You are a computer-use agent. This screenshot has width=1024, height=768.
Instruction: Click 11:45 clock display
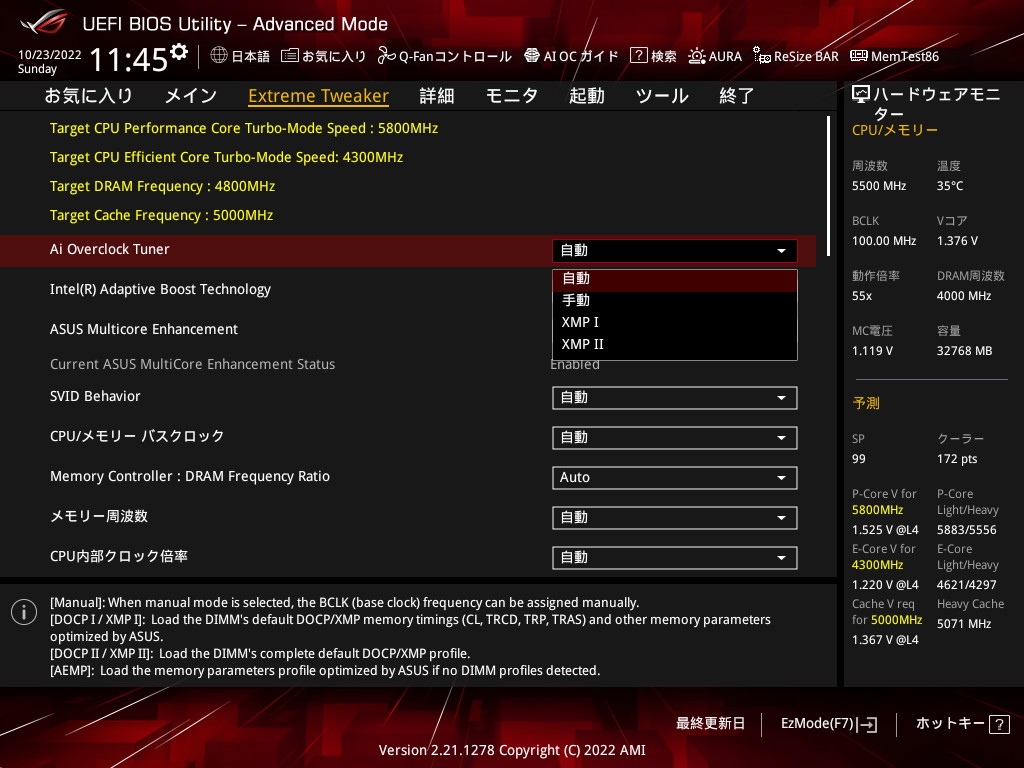[x=129, y=60]
